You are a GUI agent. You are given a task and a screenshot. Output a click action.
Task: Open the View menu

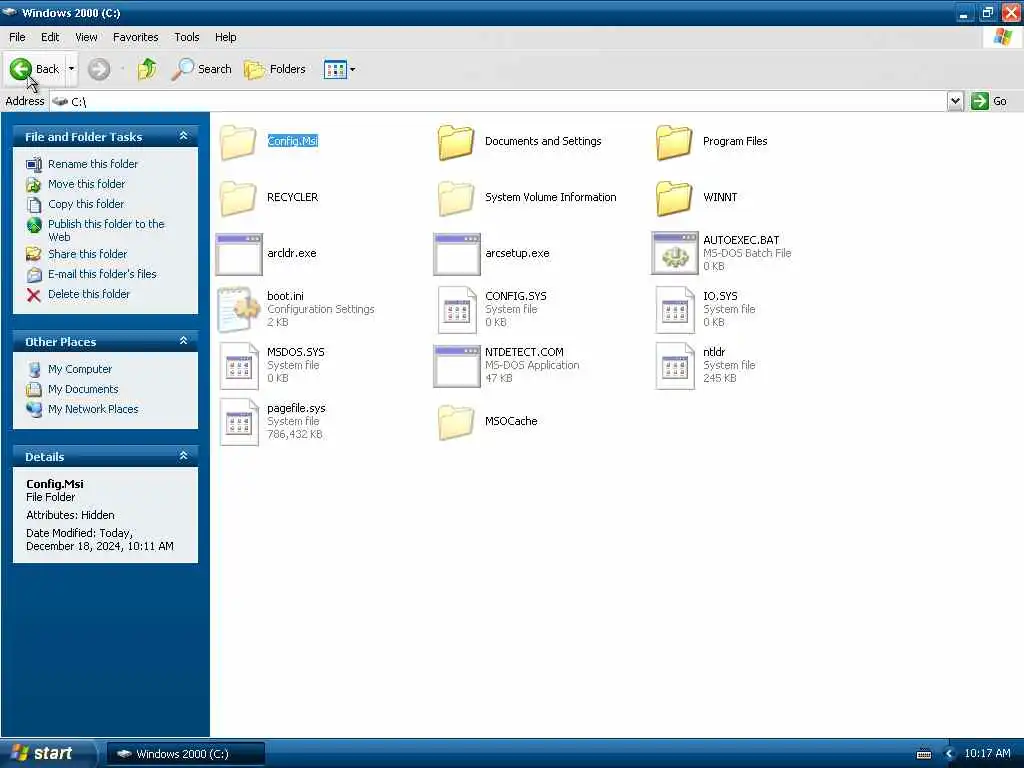click(x=86, y=37)
